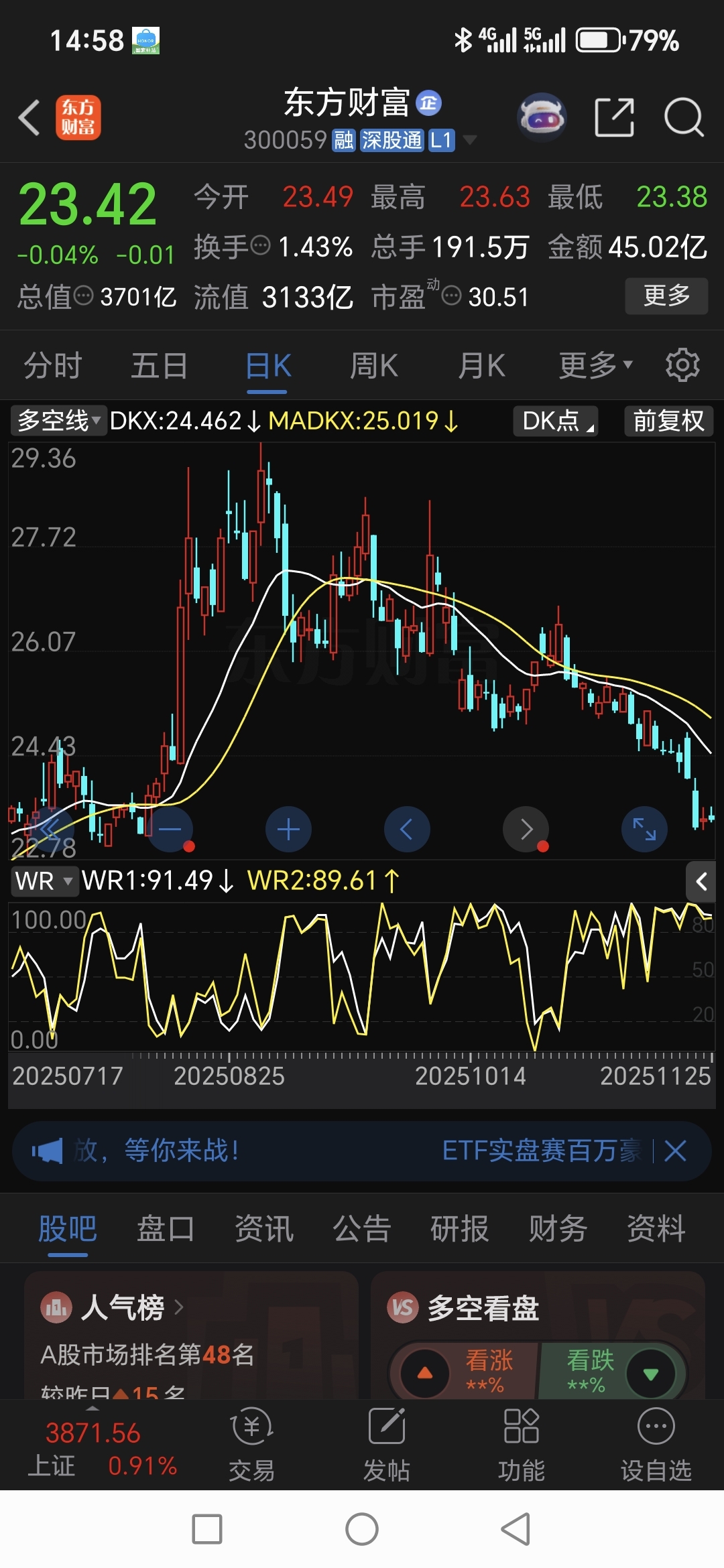Tap the 换手 info circle icon
Viewport: 724px width, 1568px height.
[x=260, y=246]
